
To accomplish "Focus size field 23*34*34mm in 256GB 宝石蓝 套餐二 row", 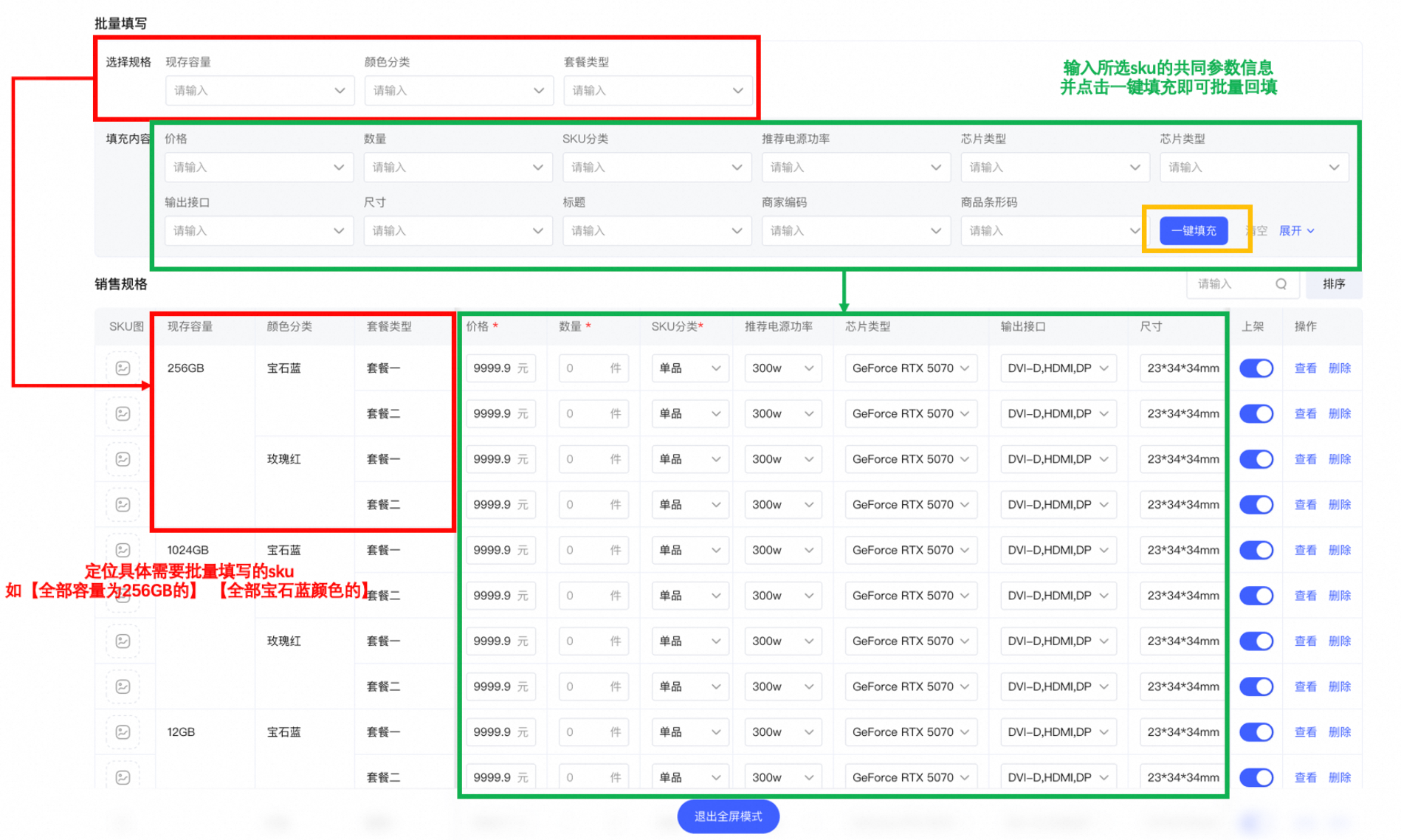I will click(x=1182, y=413).
